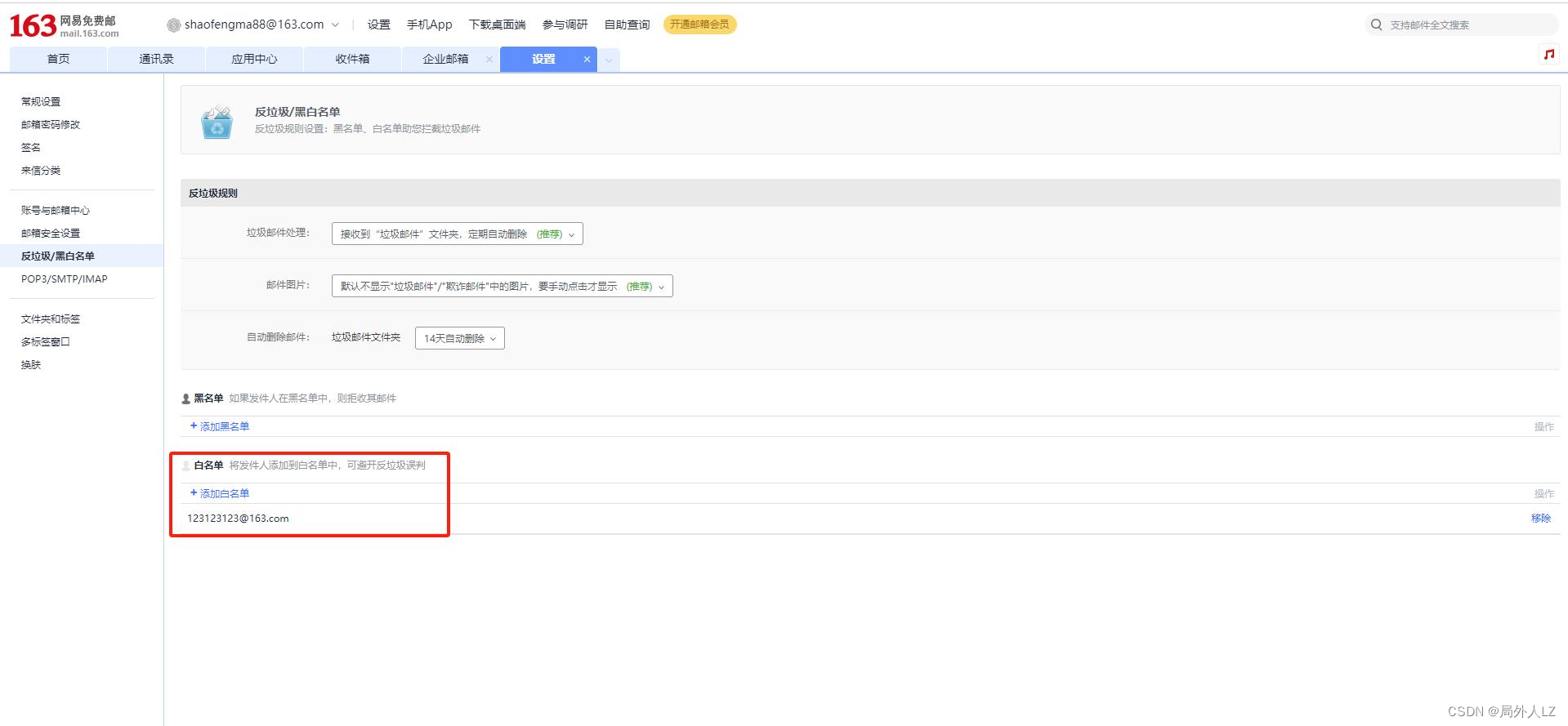
Task: Click 移除 for 123123123@163.com
Action: tap(1541, 518)
